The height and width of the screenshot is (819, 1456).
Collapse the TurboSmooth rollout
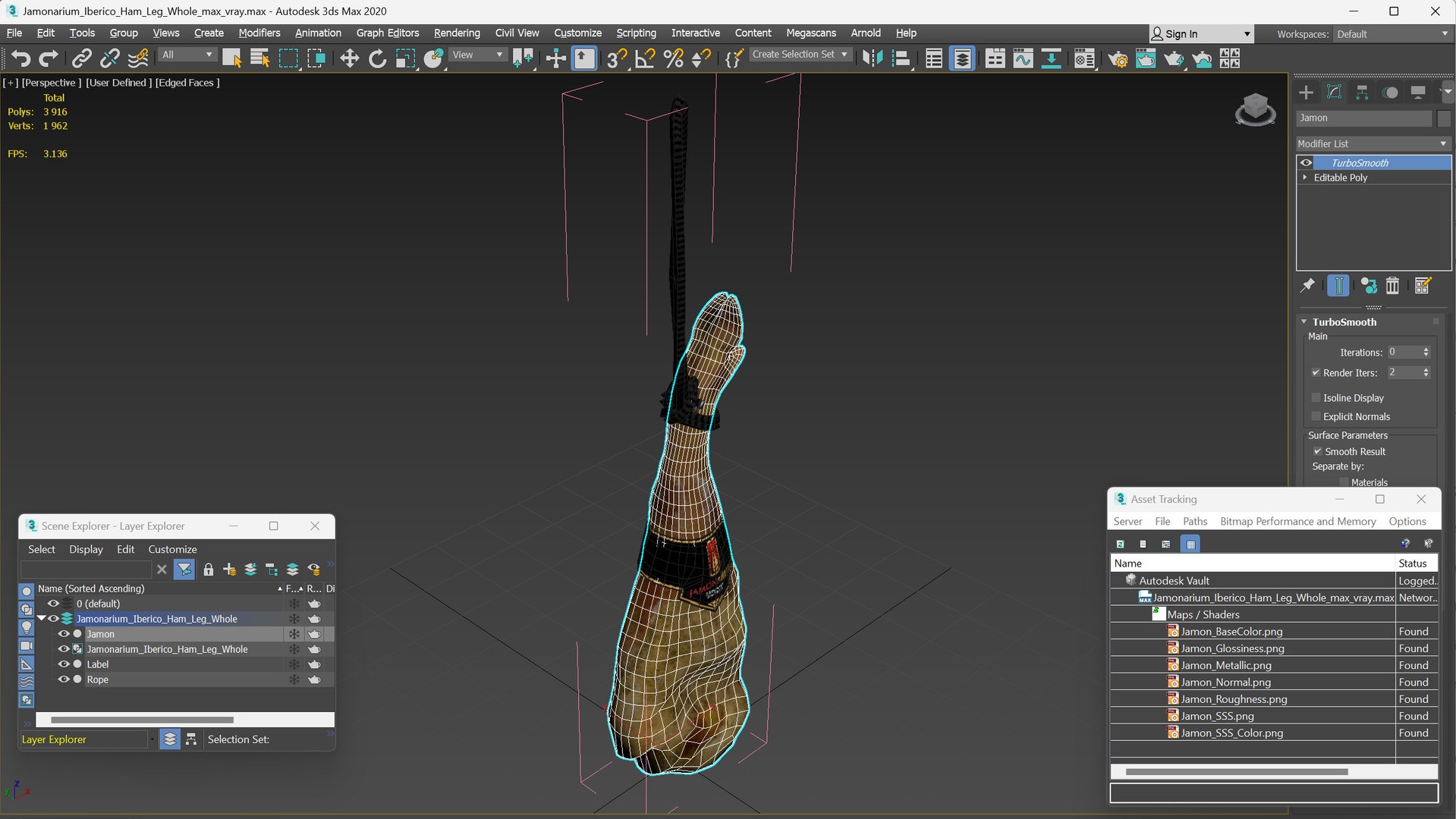click(1304, 322)
